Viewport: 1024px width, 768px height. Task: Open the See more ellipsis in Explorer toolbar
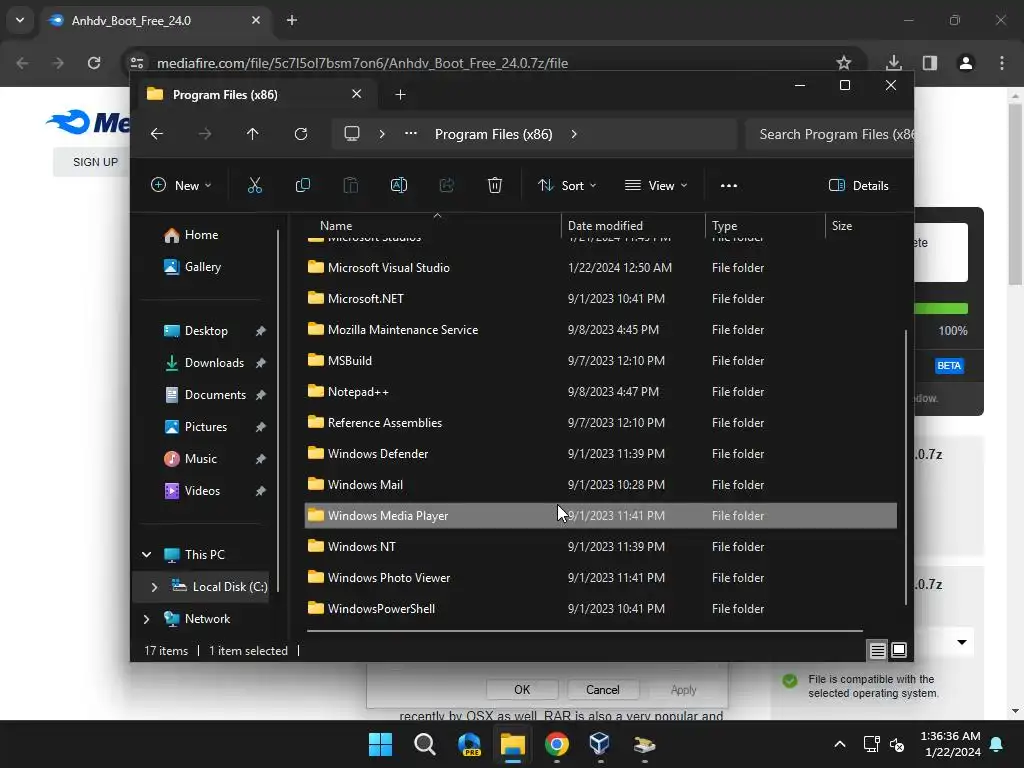[729, 185]
